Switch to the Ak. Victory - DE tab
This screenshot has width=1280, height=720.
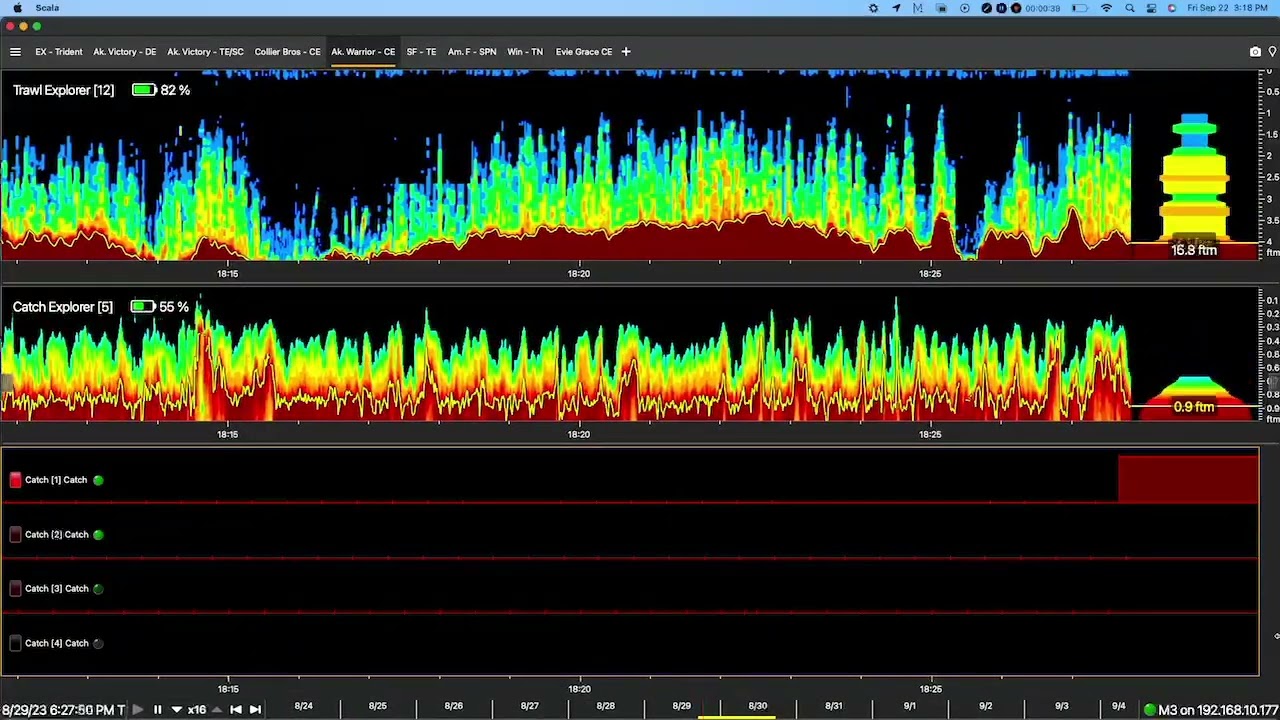point(125,52)
